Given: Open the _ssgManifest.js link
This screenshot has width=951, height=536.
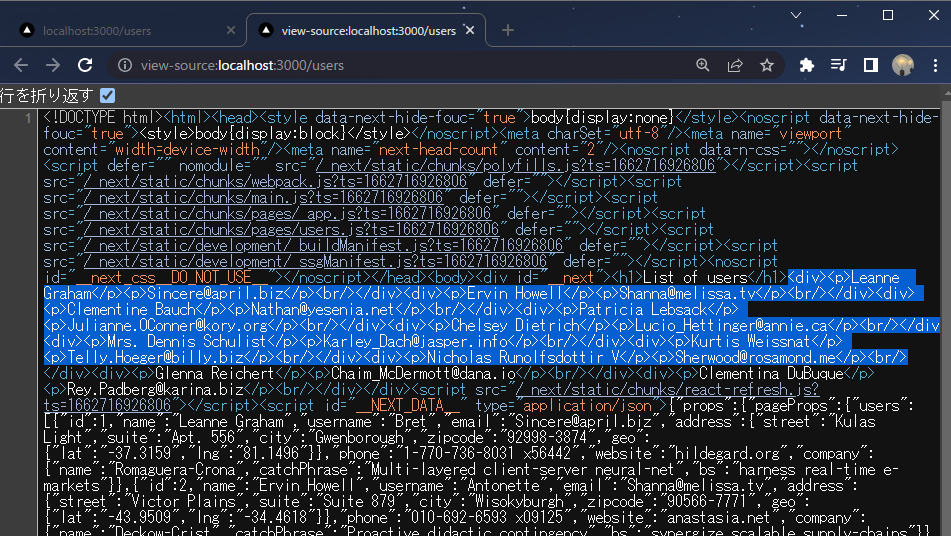Looking at the screenshot, I should coord(315,261).
